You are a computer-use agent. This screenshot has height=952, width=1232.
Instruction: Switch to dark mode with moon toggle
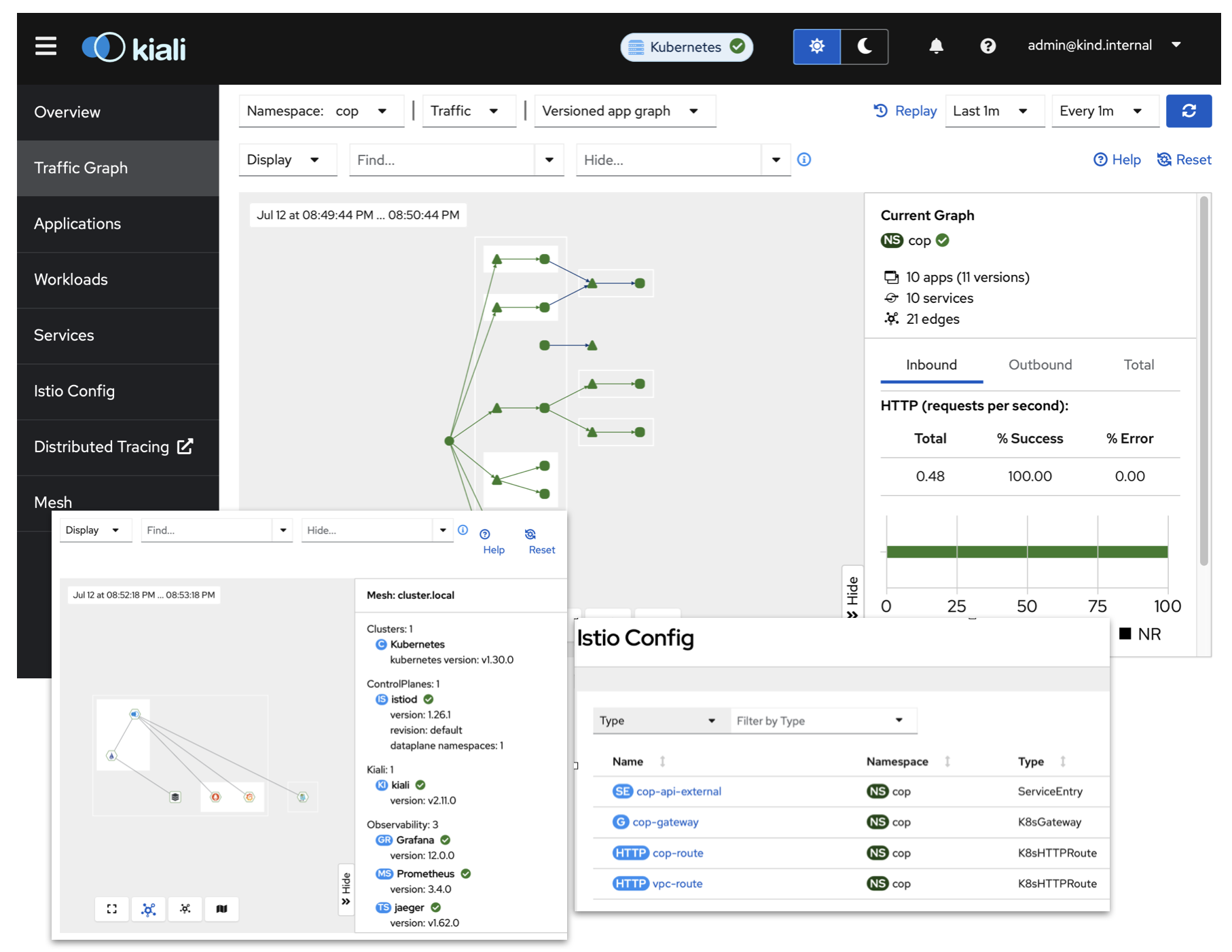(865, 46)
